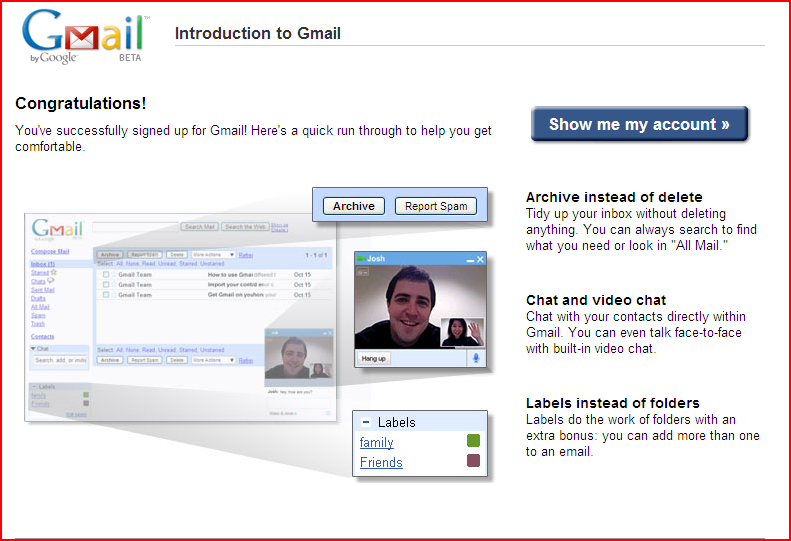
Task: Tick the checkbox for the 'How to use Gmail' message
Action: click(106, 275)
